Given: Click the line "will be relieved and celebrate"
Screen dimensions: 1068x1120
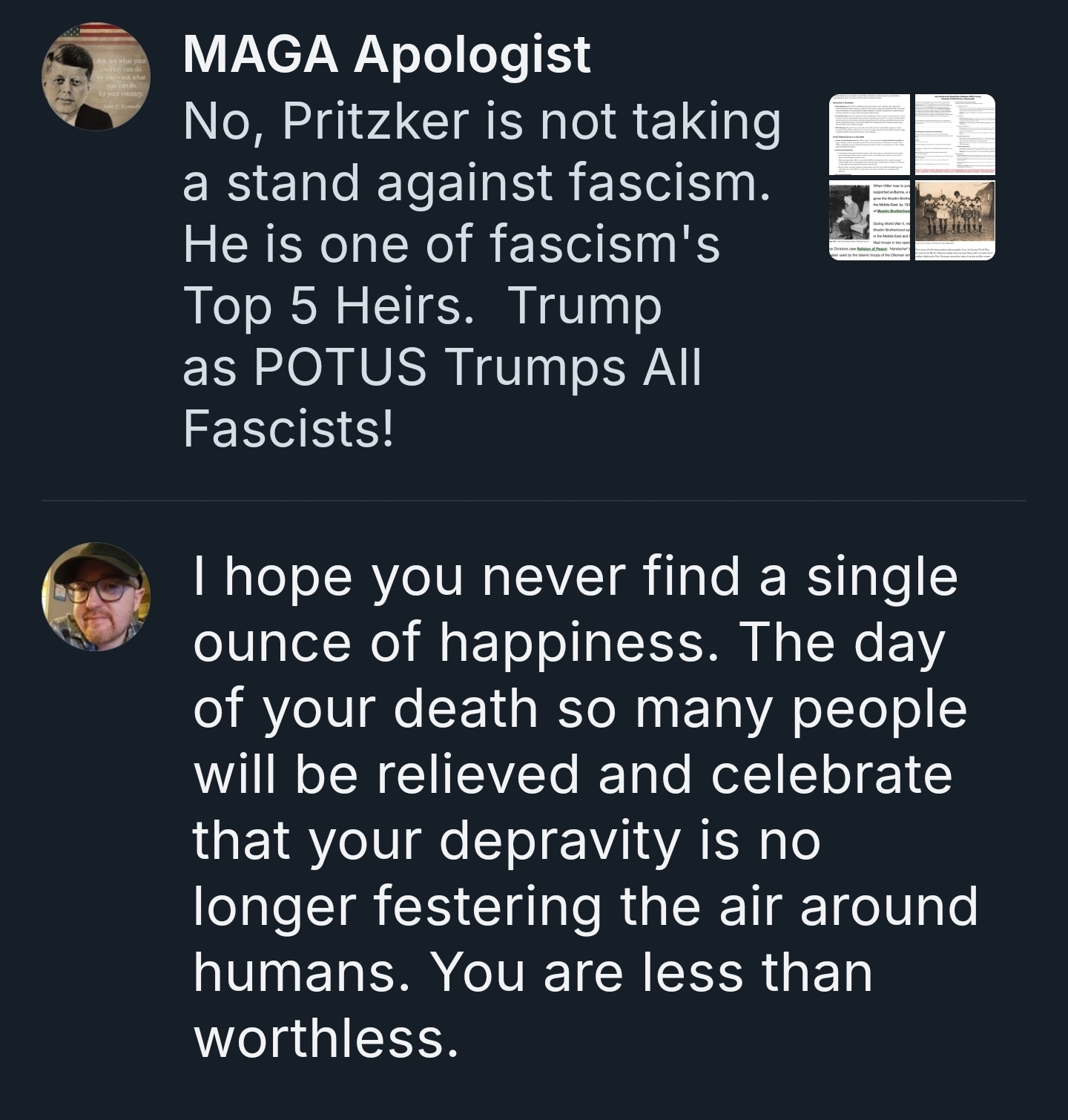Looking at the screenshot, I should point(573,774).
